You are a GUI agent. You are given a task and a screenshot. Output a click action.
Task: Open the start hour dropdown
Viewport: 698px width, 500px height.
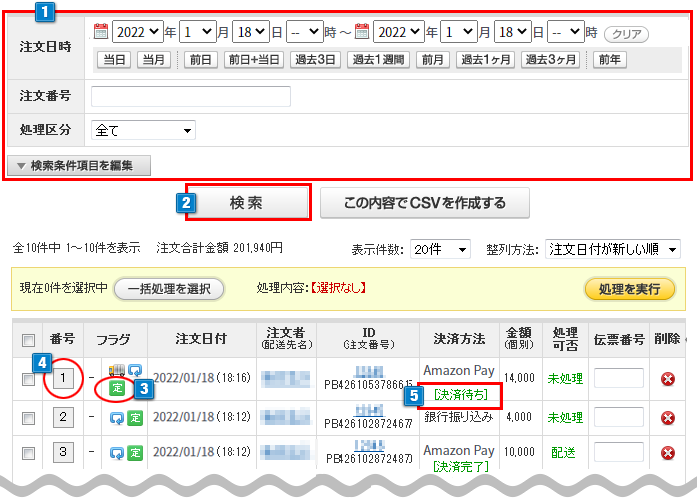[304, 32]
